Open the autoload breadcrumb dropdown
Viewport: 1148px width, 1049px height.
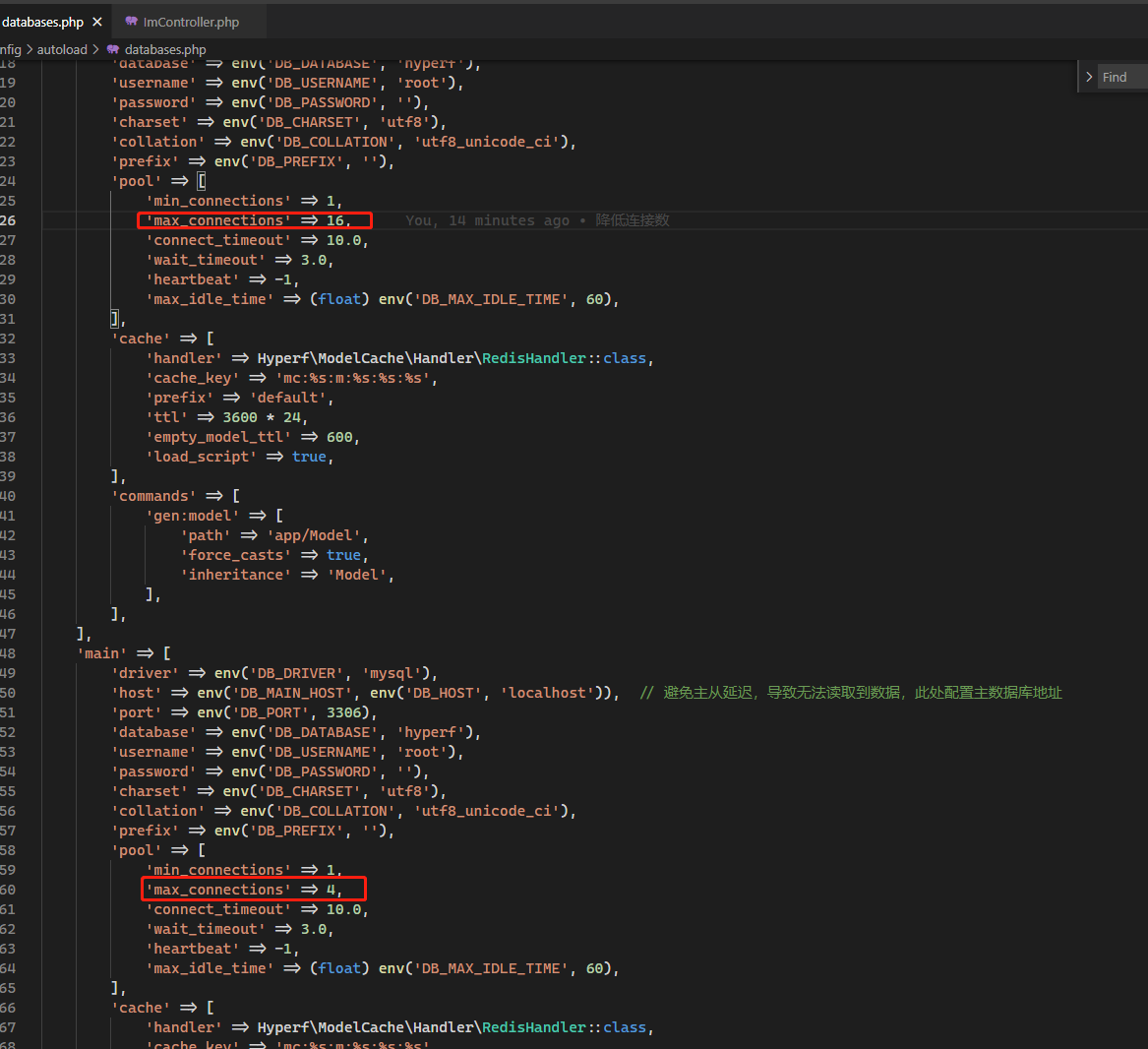62,49
